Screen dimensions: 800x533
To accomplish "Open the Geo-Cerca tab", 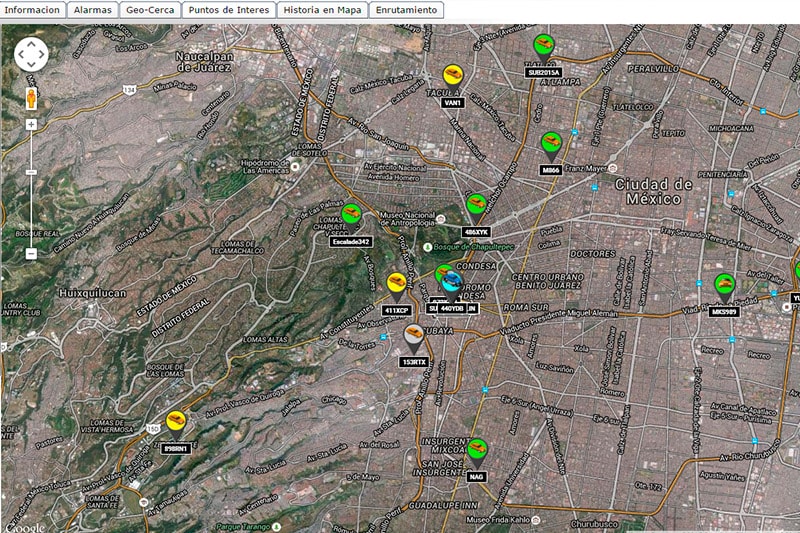I will coord(150,10).
